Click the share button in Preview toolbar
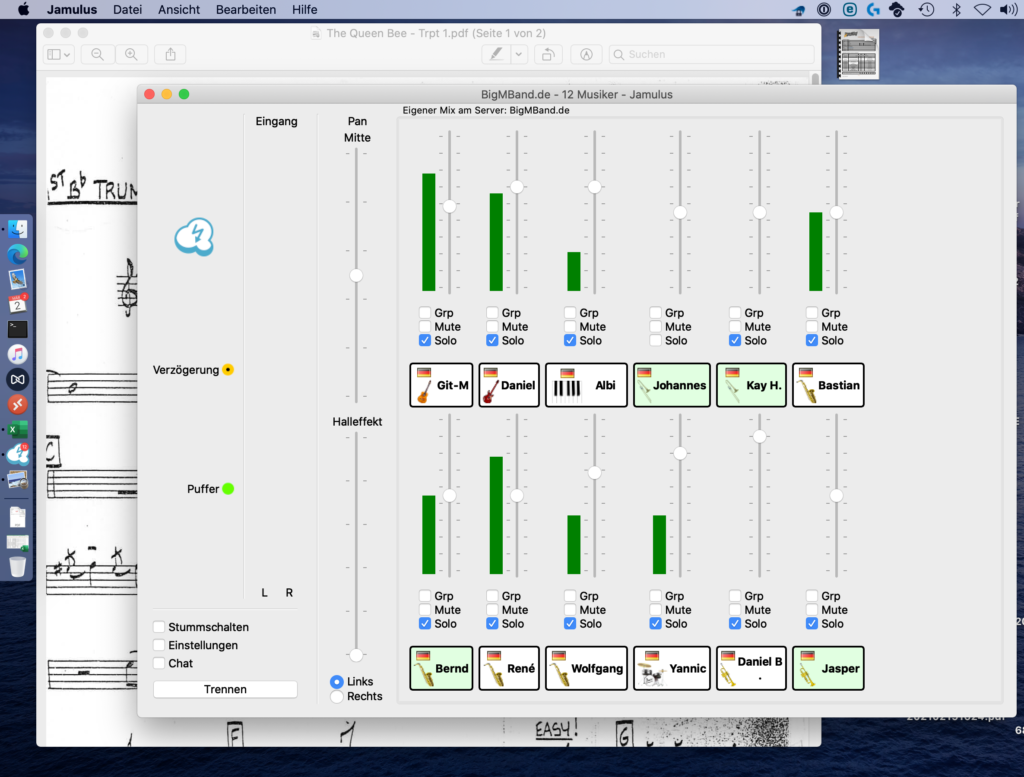The width and height of the screenshot is (1024, 777). (x=170, y=54)
